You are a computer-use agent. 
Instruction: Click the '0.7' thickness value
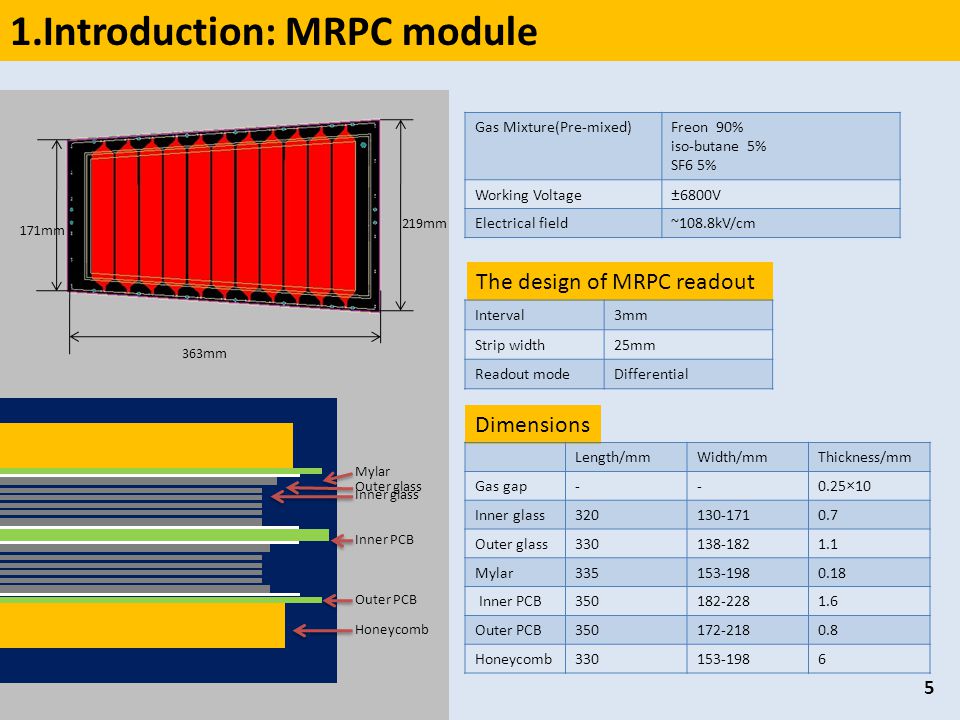coord(827,516)
